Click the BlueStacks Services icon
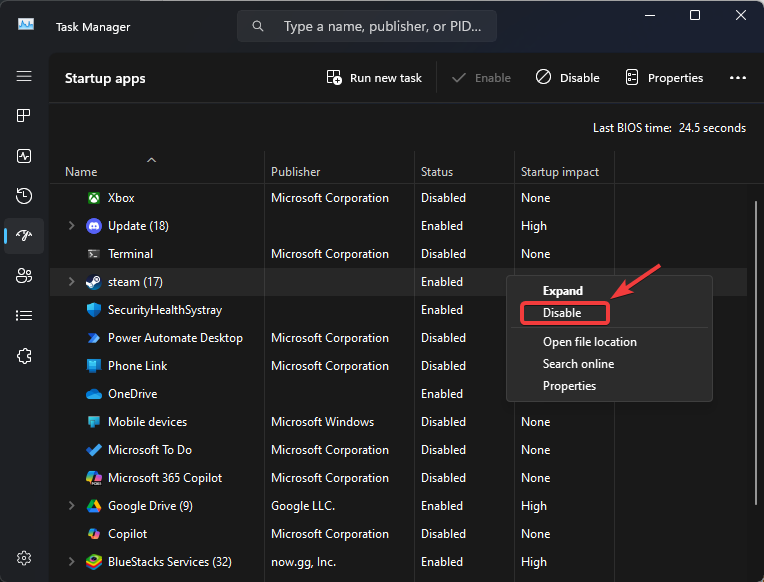Viewport: 764px width, 582px height. click(94, 562)
